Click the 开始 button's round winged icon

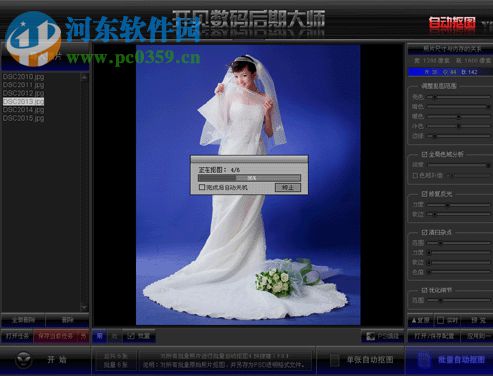(x=24, y=359)
